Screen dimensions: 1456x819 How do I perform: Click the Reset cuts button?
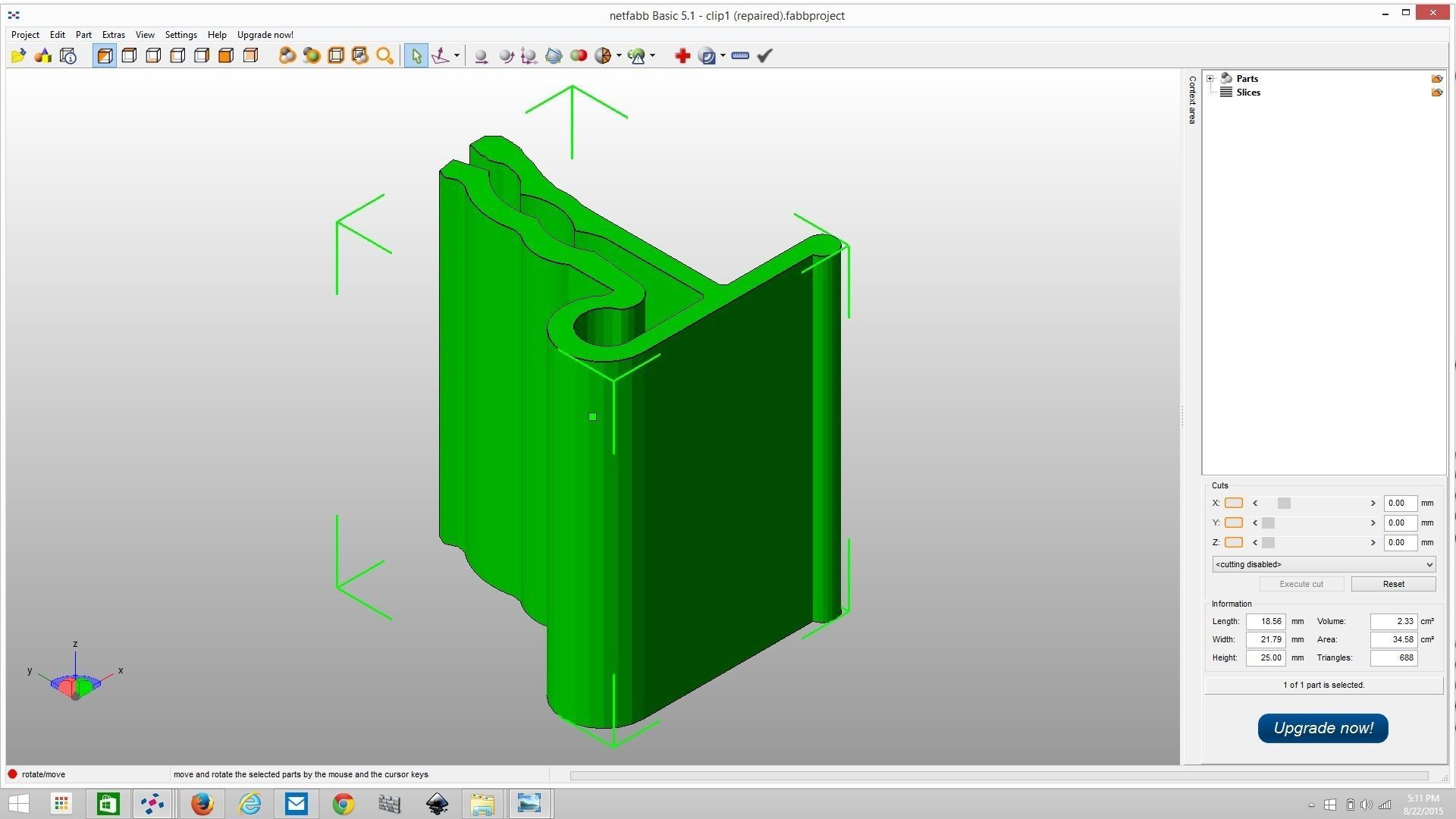pos(1393,584)
